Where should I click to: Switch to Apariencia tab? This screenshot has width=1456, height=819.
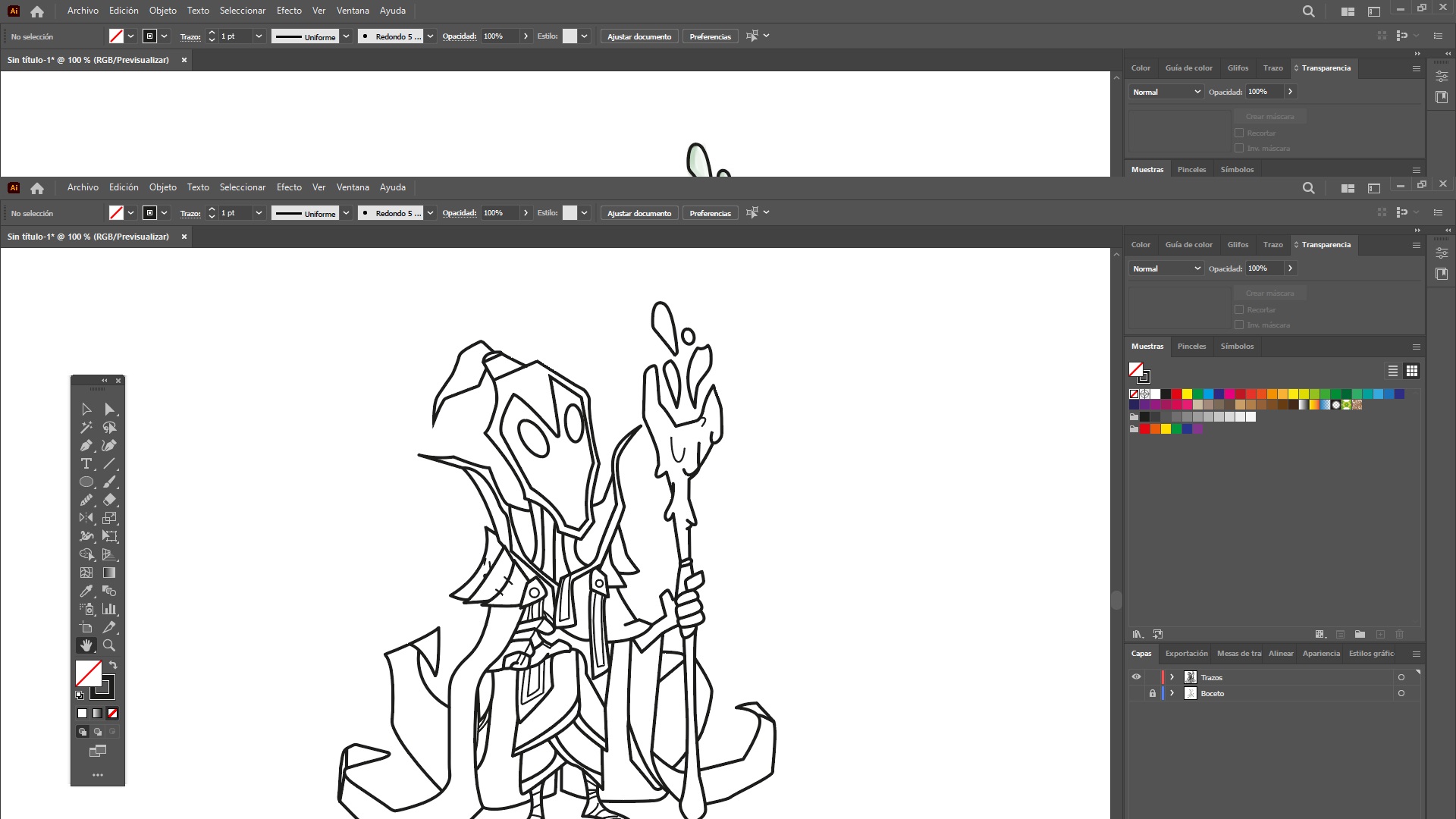[1321, 654]
